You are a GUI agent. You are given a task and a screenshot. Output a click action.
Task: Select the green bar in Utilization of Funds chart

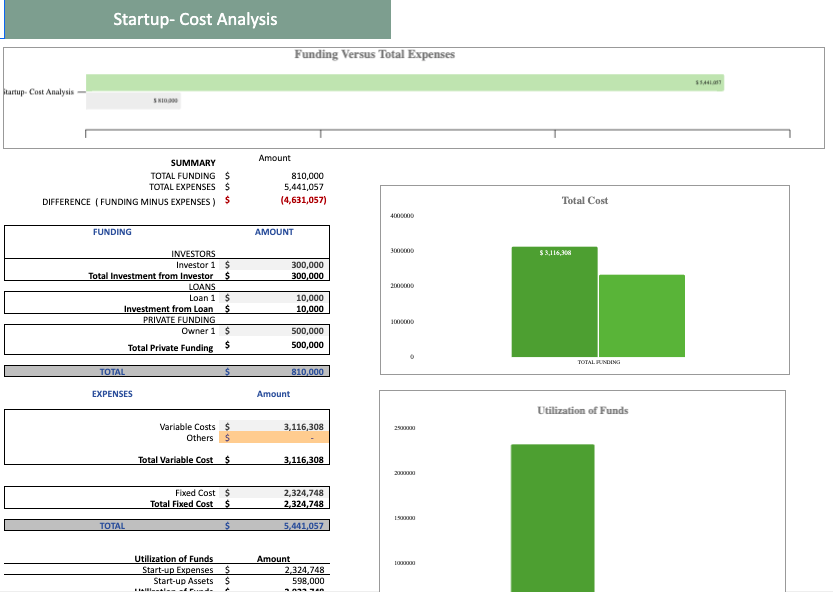pos(552,518)
